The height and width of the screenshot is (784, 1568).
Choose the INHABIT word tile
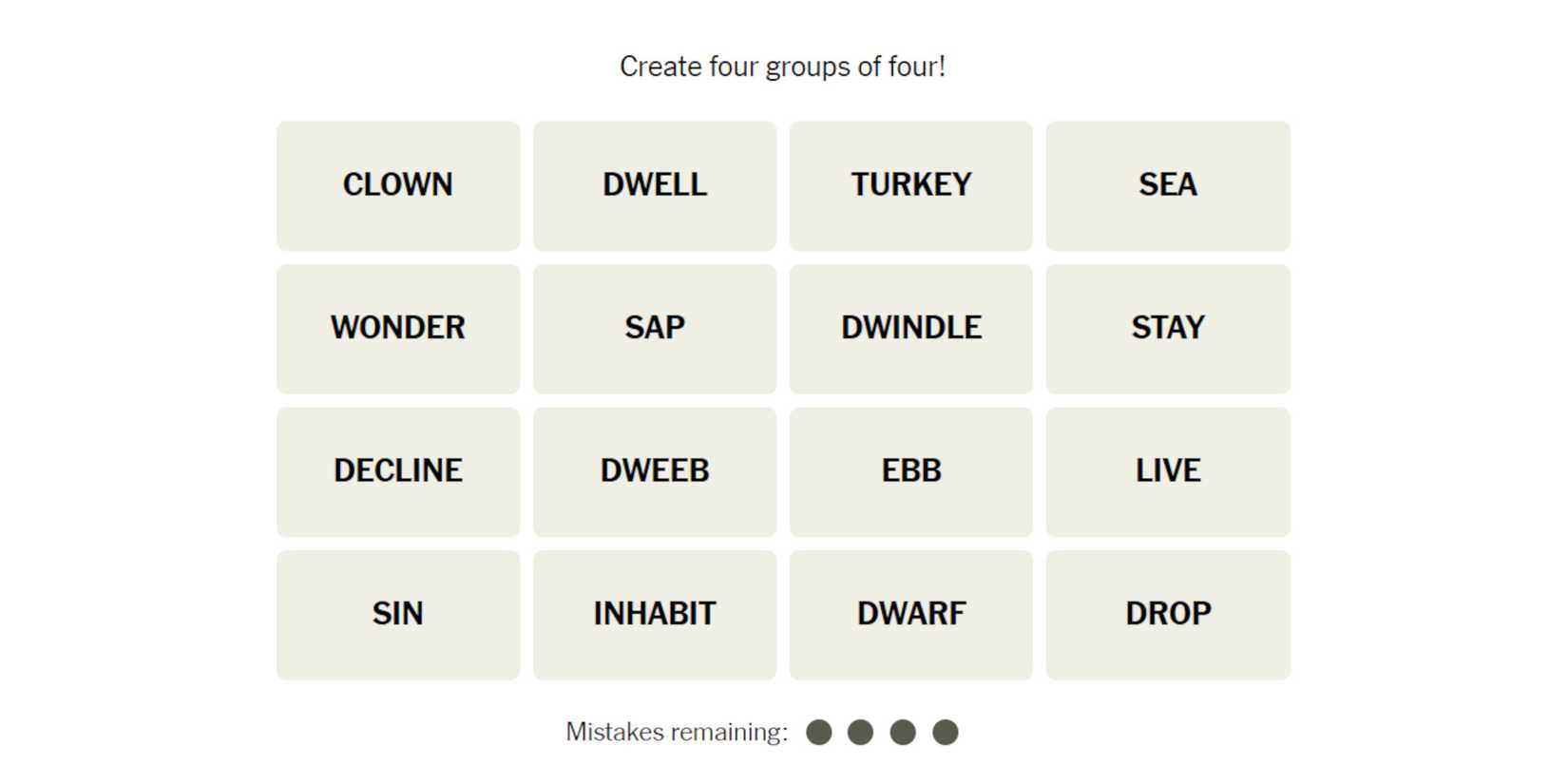point(655,615)
